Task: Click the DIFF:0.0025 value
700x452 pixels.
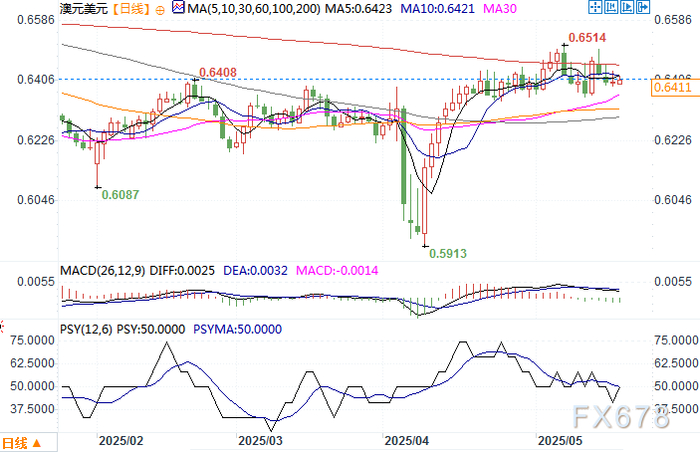Action: (182, 271)
